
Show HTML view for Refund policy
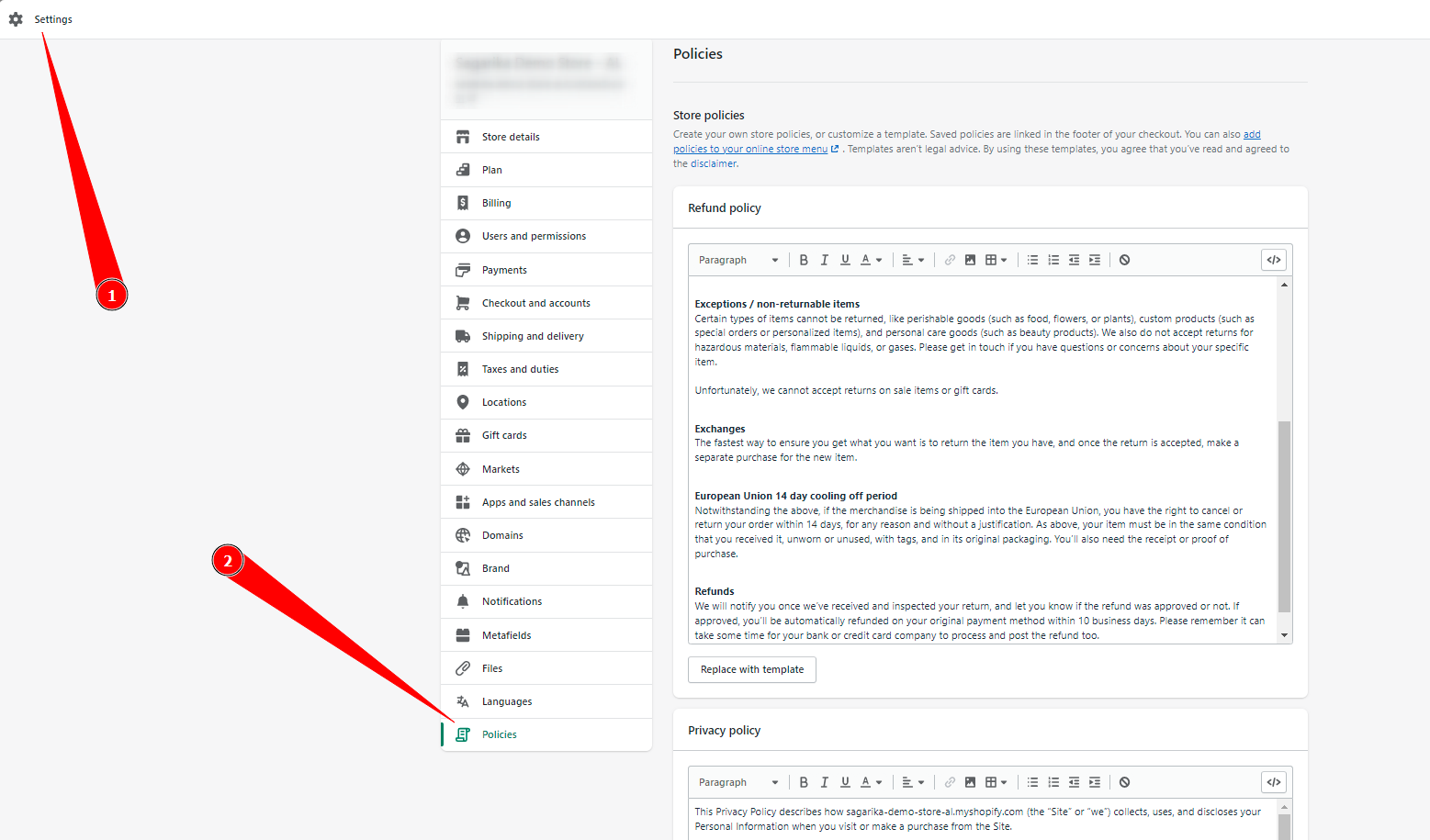point(1274,260)
